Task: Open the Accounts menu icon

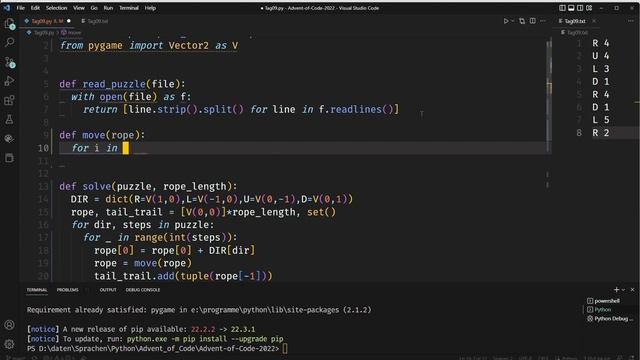Action: 9,325
